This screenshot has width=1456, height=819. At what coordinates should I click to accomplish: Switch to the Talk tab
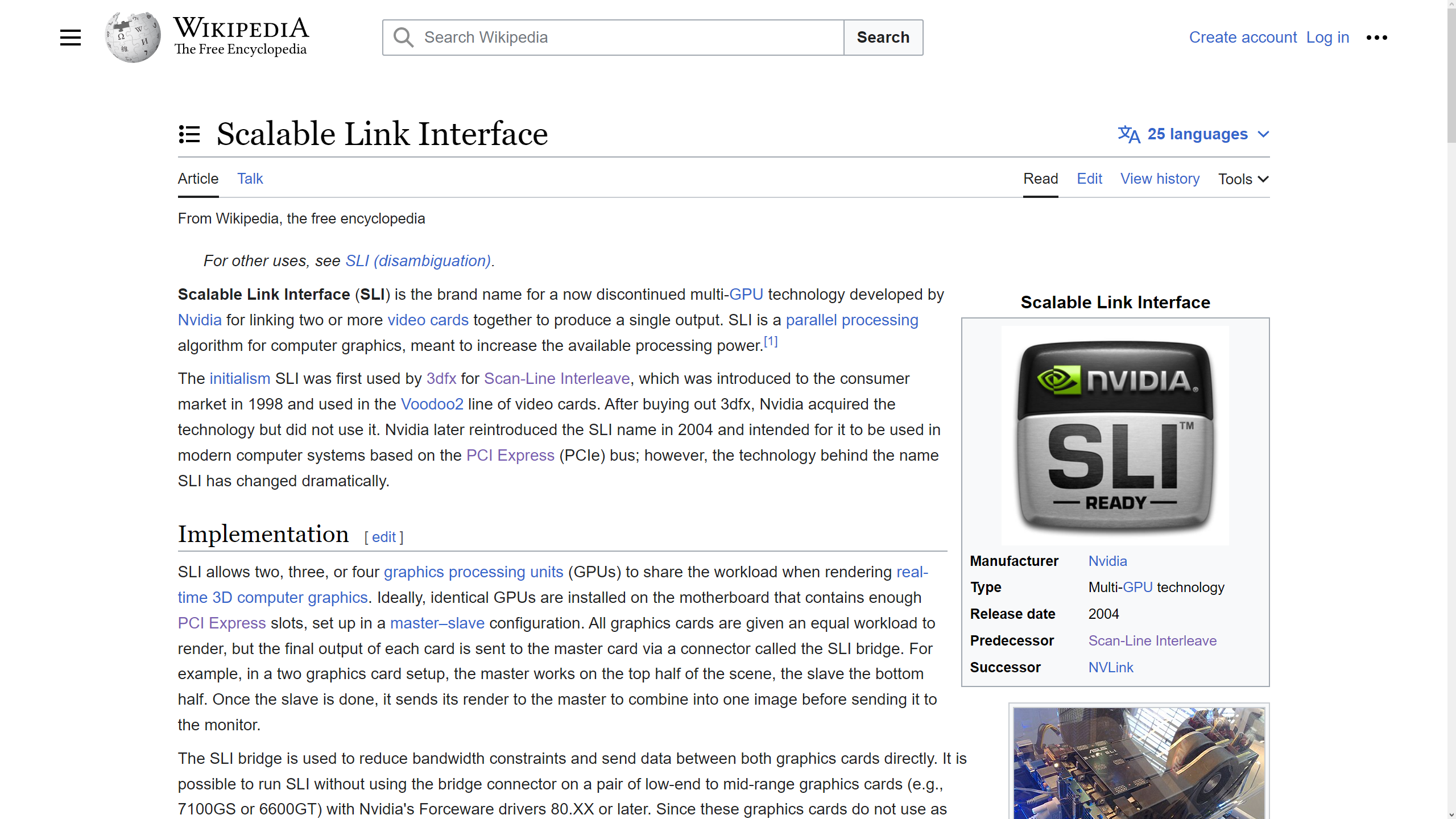[250, 179]
